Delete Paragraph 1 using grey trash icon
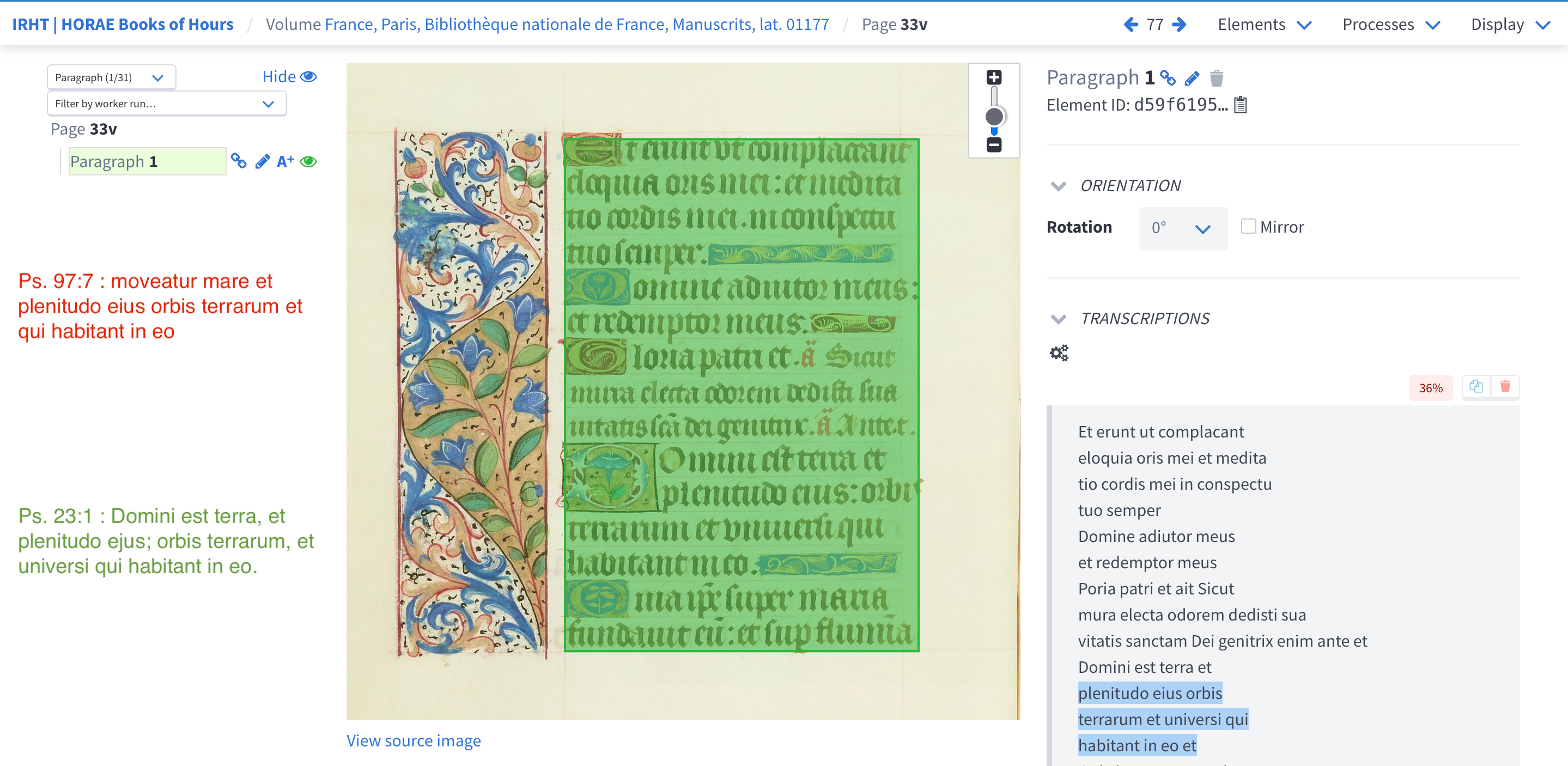This screenshot has height=766, width=1568. (x=1216, y=78)
